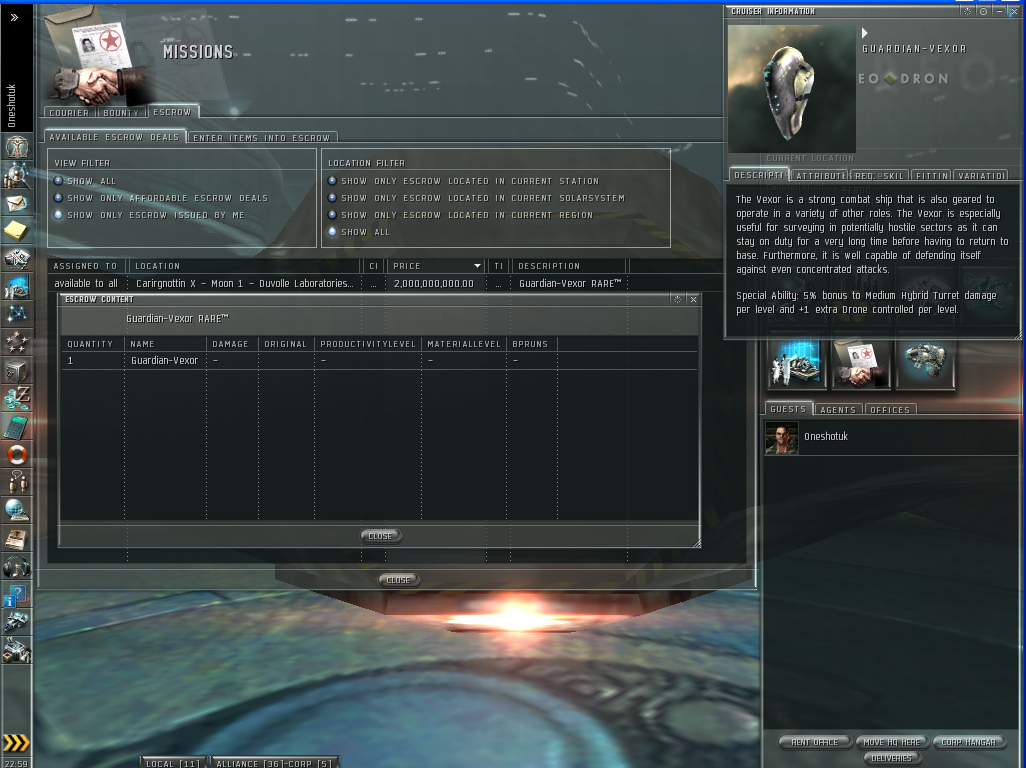Image resolution: width=1026 pixels, height=768 pixels.
Task: Open the Calculator sidebar icon
Action: (x=16, y=427)
